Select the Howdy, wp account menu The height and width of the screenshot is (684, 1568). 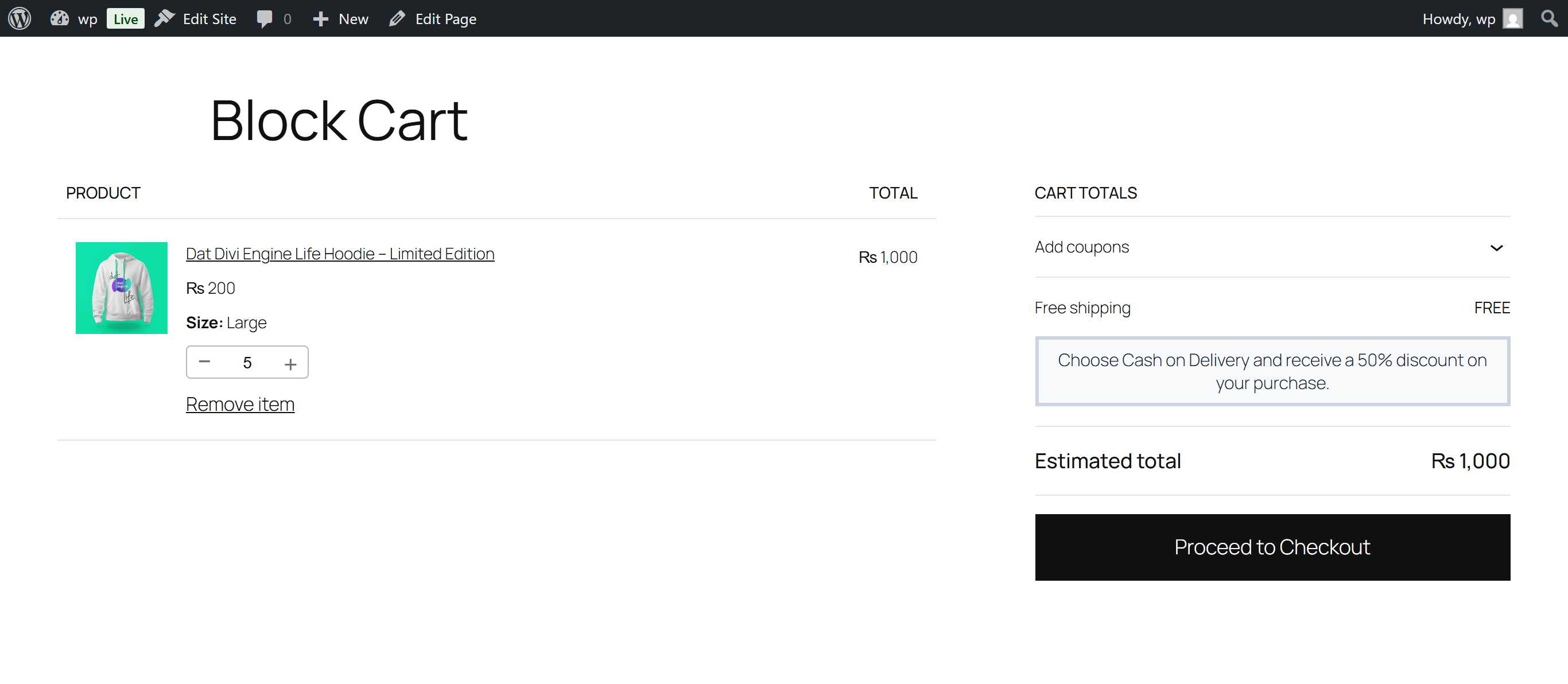[x=1458, y=18]
